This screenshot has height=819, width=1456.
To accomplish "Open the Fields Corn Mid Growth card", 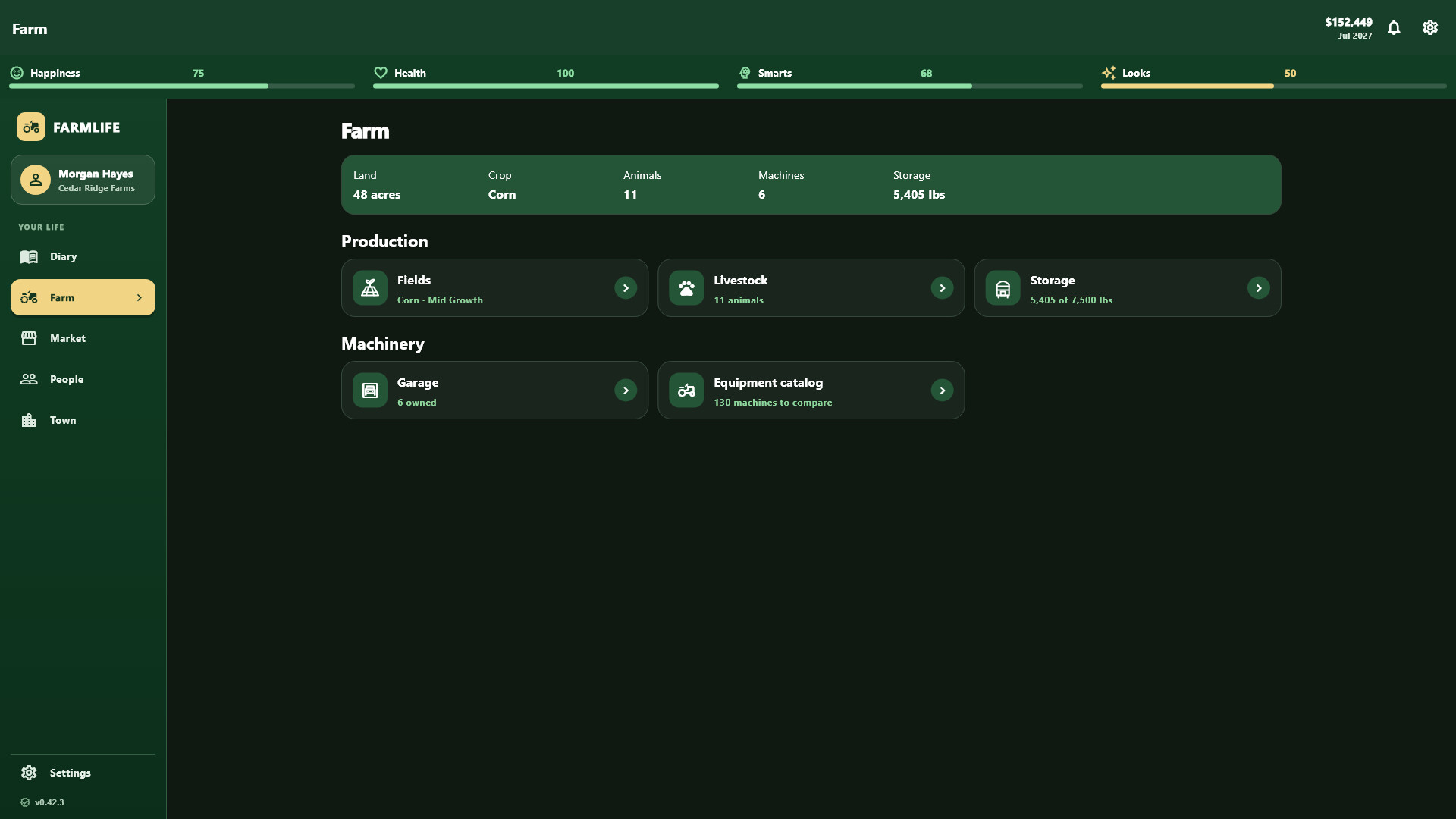I will pos(494,288).
